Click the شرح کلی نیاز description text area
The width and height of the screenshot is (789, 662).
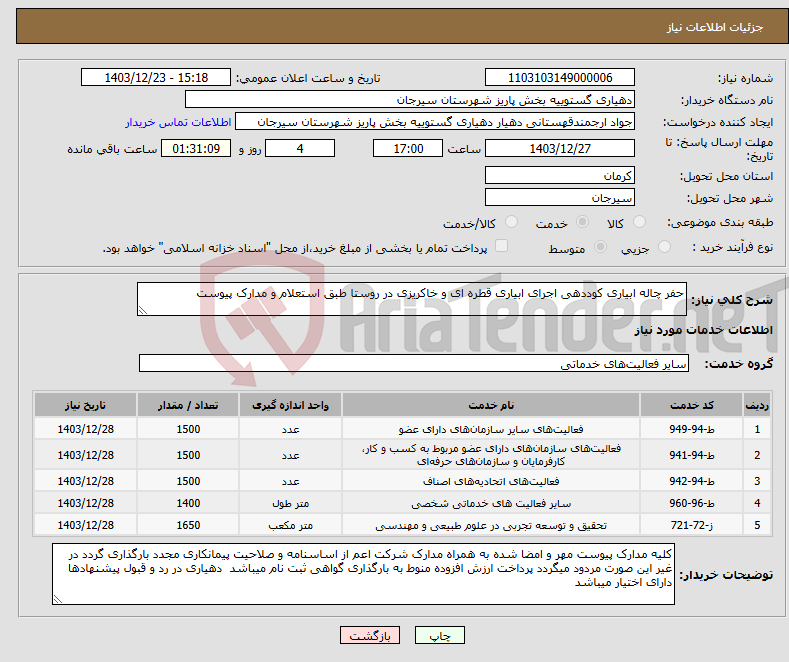(412, 299)
